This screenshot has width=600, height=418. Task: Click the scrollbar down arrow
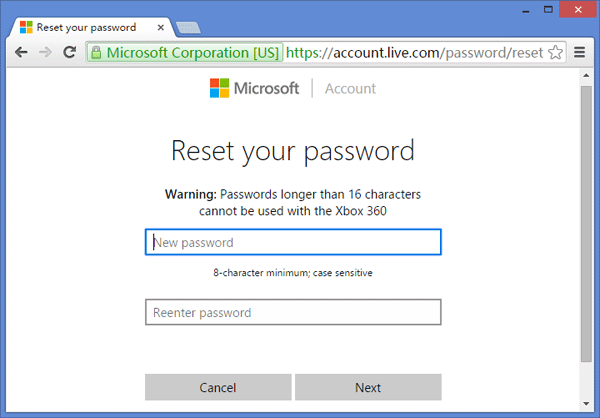pos(586,403)
